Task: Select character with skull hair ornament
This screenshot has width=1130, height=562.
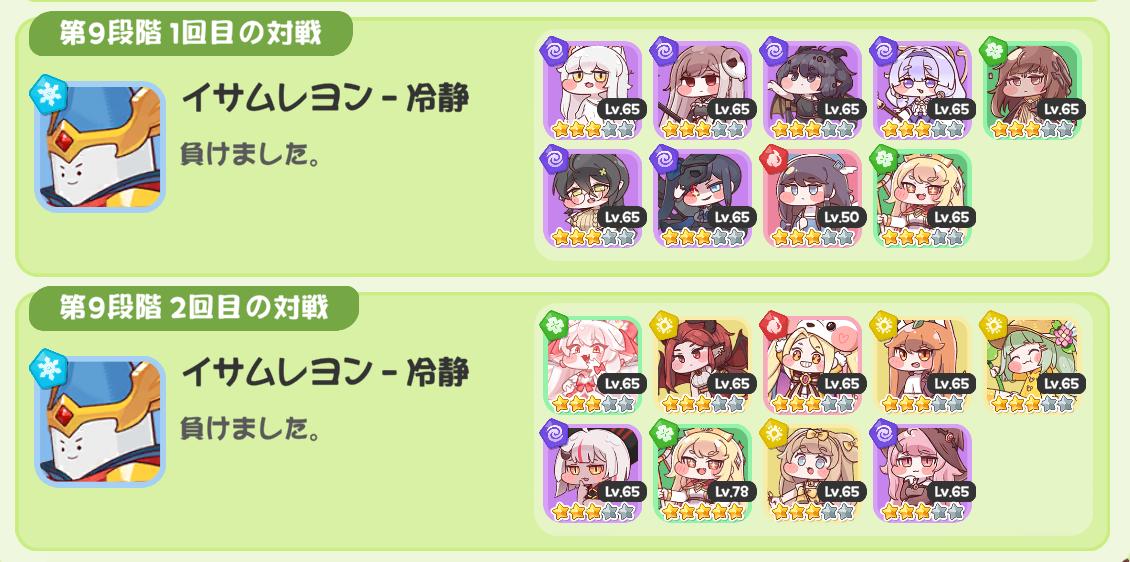Action: click(703, 90)
